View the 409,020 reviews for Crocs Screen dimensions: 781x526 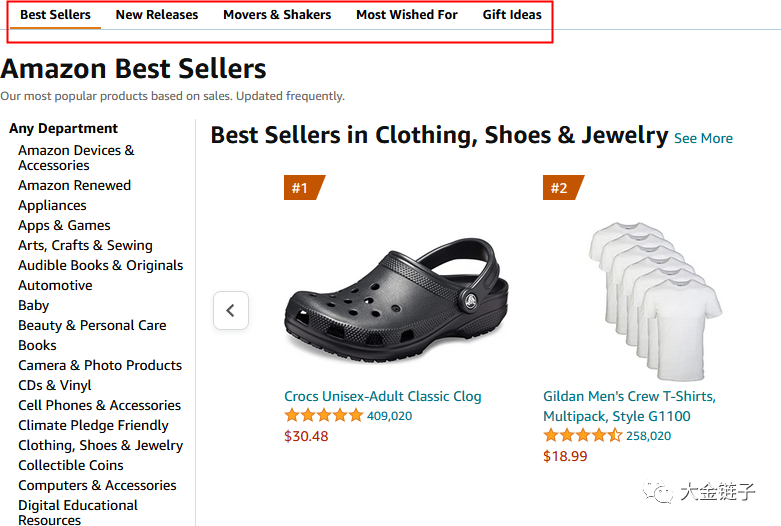[x=389, y=416]
